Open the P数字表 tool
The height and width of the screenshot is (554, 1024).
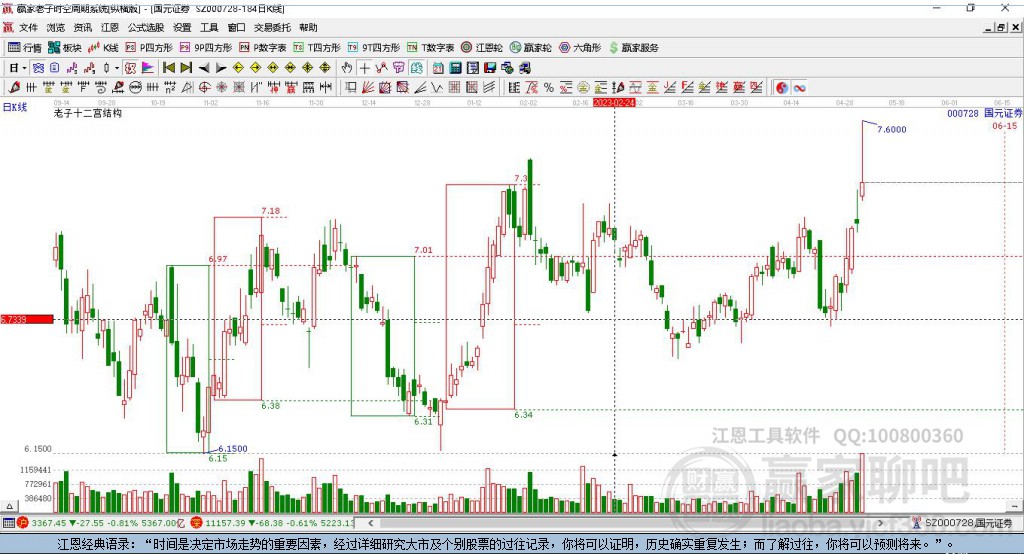[x=263, y=48]
